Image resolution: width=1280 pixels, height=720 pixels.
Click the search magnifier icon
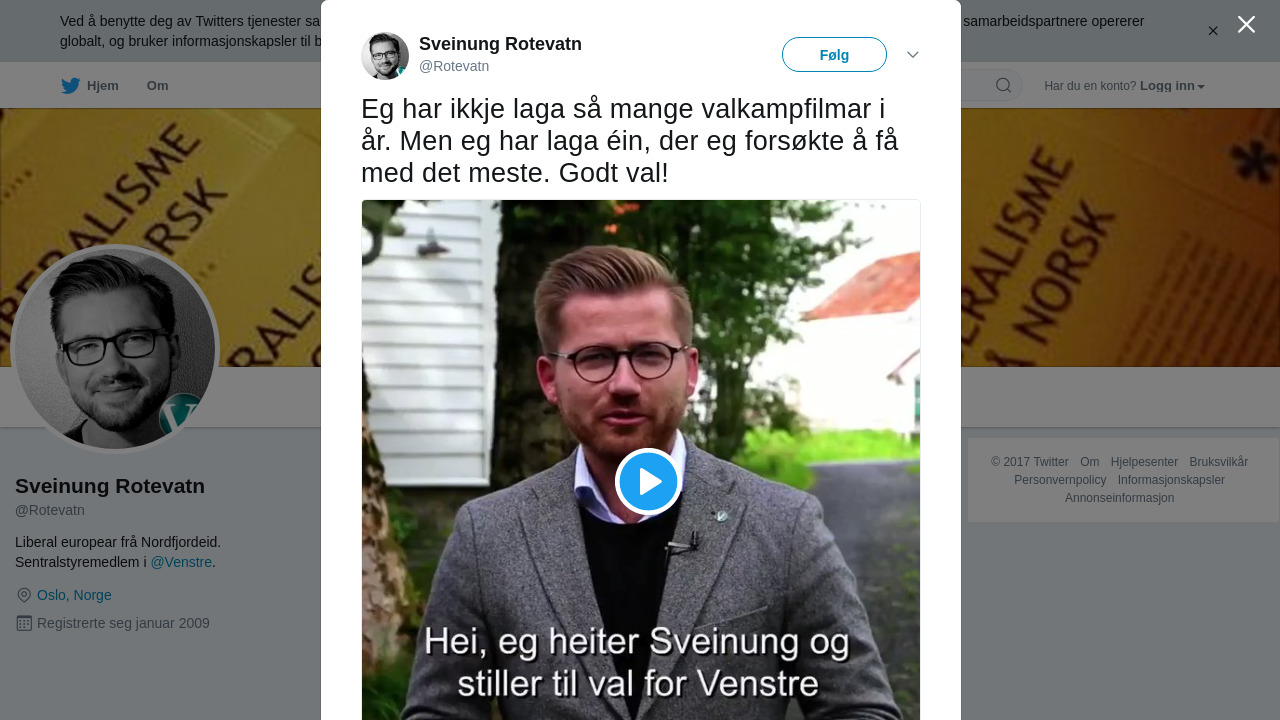(x=1003, y=85)
